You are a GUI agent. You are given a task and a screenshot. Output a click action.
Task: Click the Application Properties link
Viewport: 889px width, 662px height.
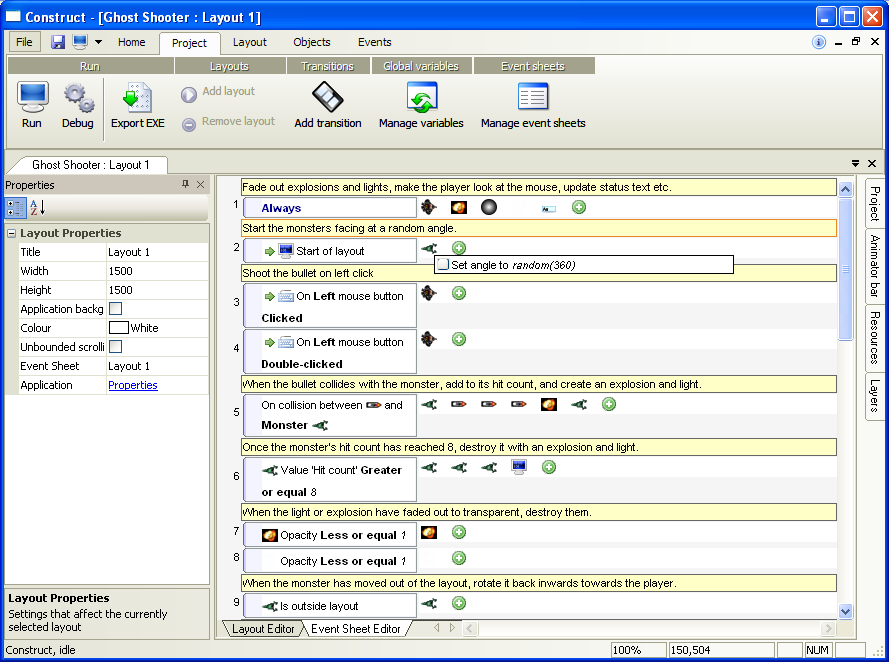coord(133,385)
